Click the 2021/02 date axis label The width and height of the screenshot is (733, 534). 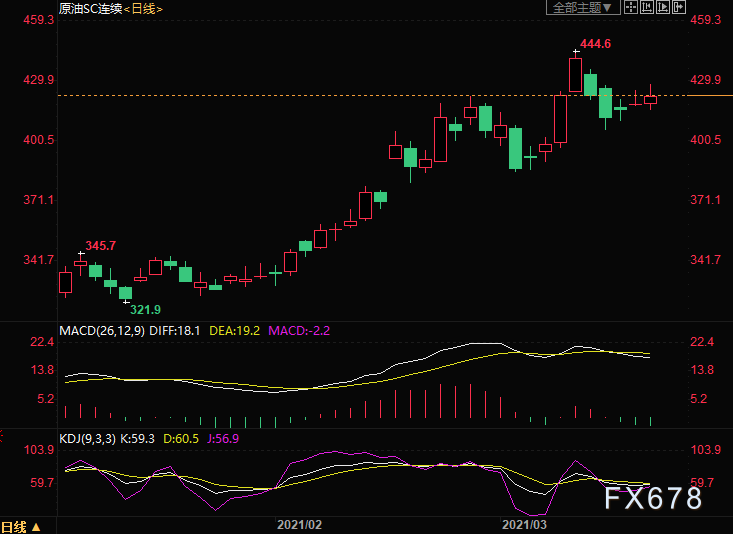coord(299,525)
